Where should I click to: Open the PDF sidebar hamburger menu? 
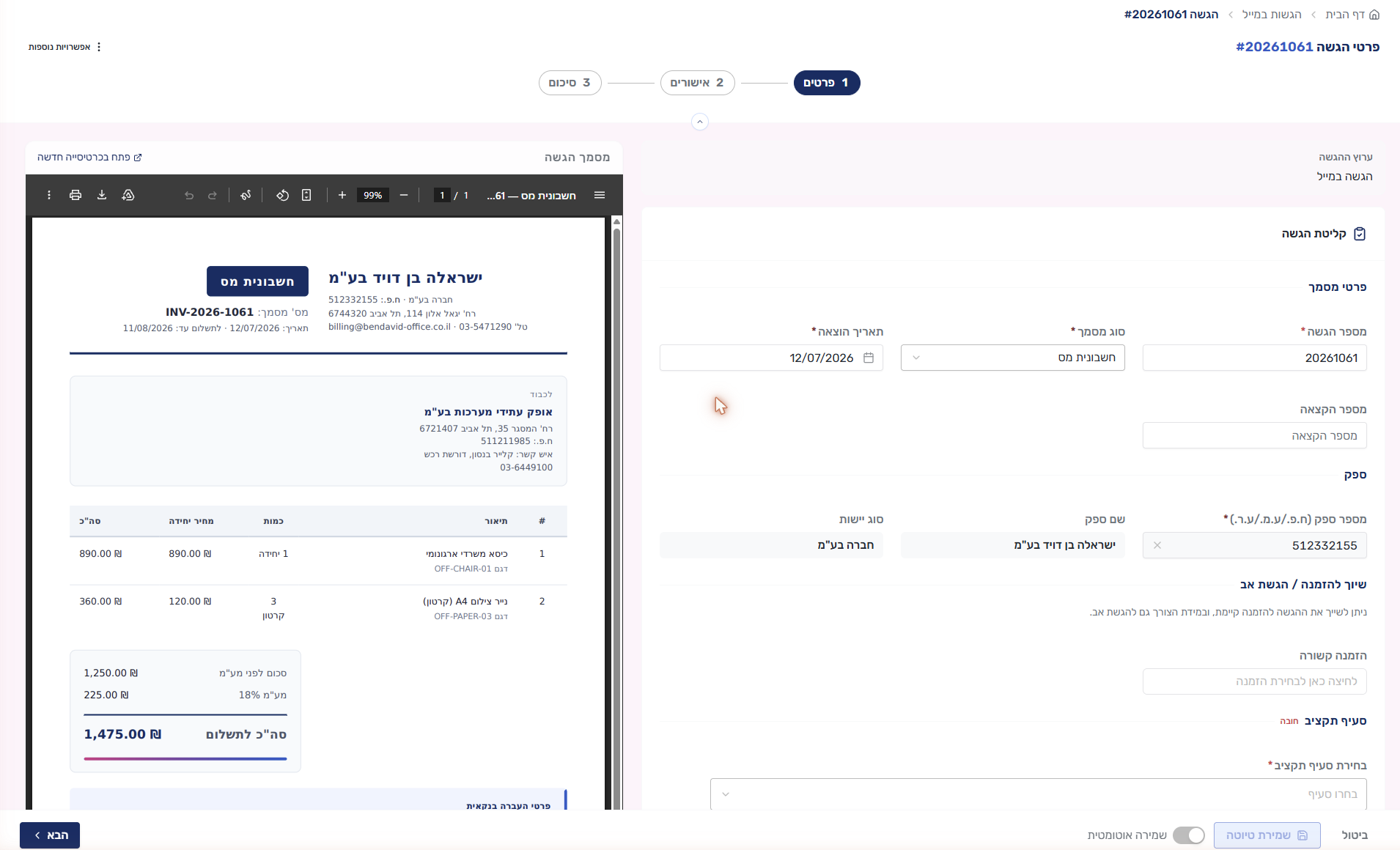[600, 195]
